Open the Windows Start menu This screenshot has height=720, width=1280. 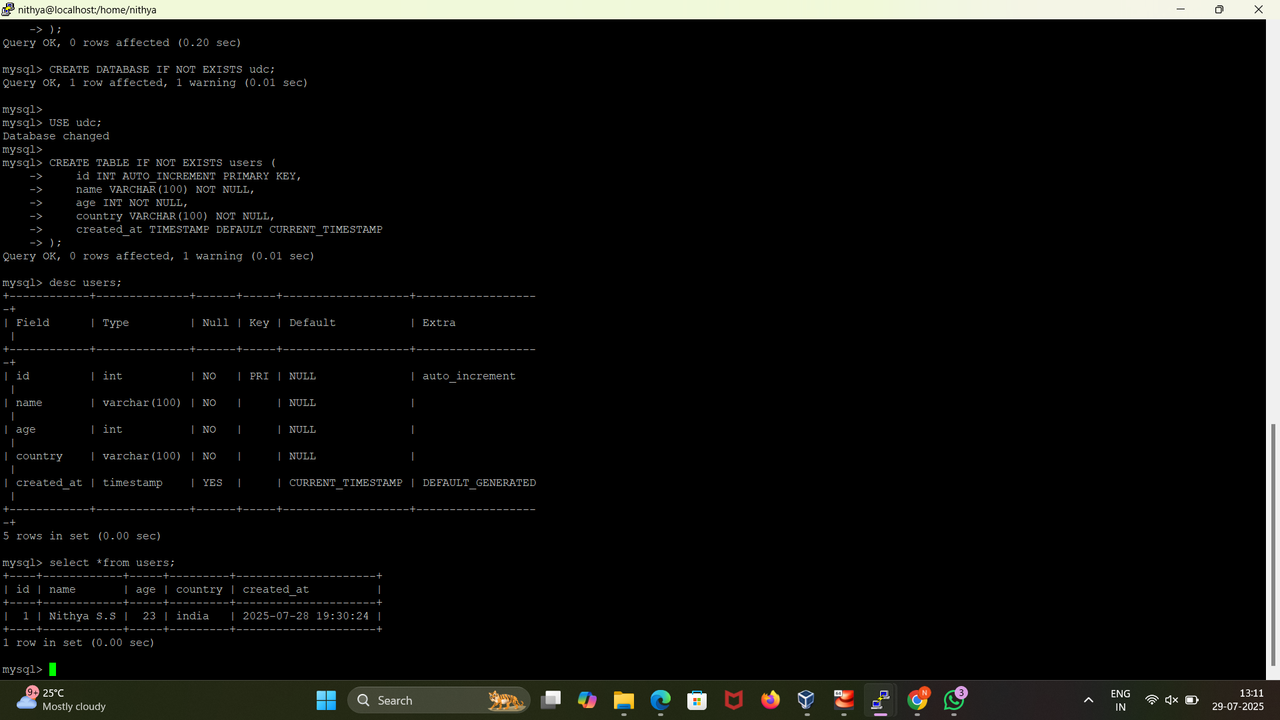[326, 700]
